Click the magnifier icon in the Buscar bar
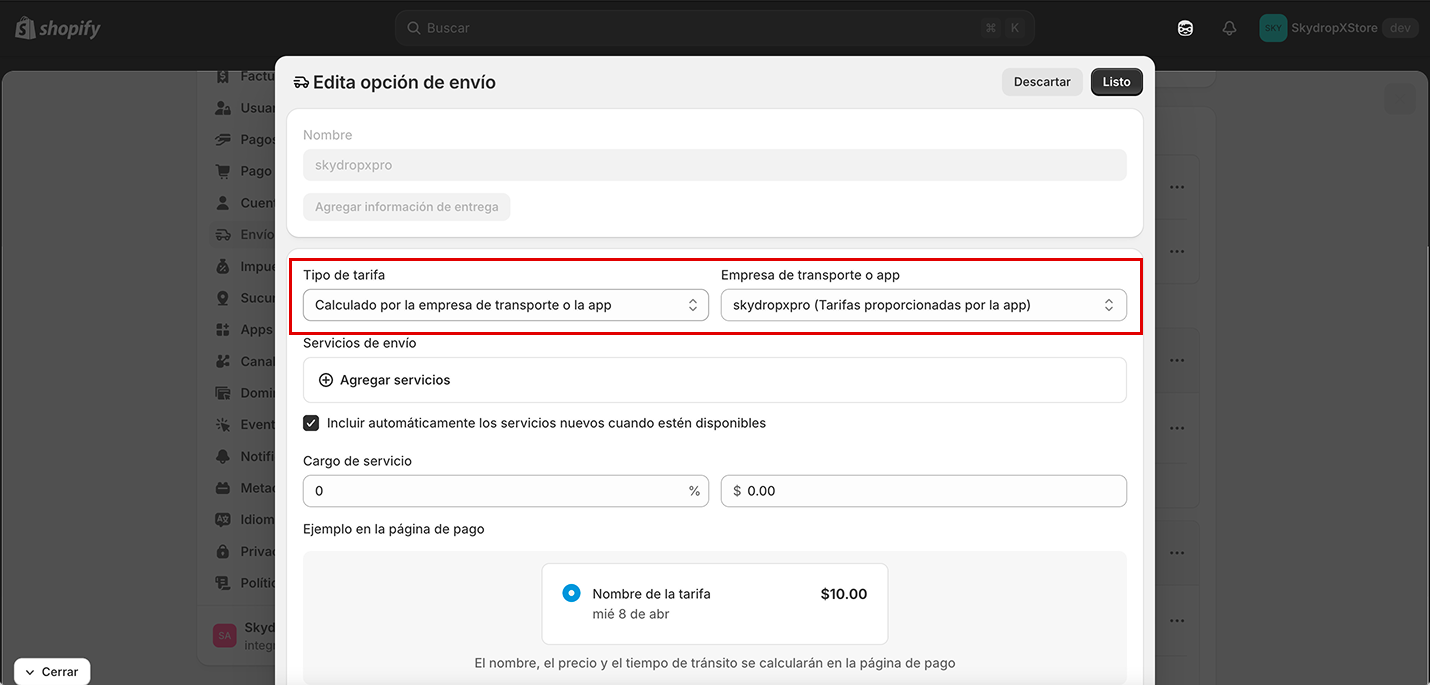This screenshot has width=1430, height=685. coord(413,28)
